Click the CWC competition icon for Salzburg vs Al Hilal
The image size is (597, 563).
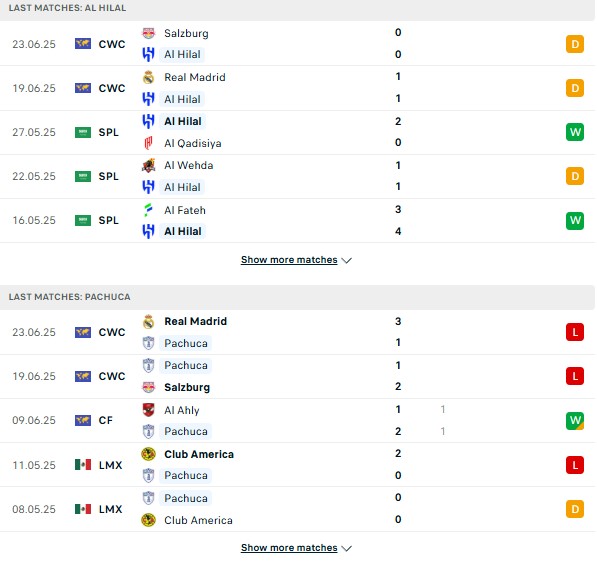(x=83, y=44)
